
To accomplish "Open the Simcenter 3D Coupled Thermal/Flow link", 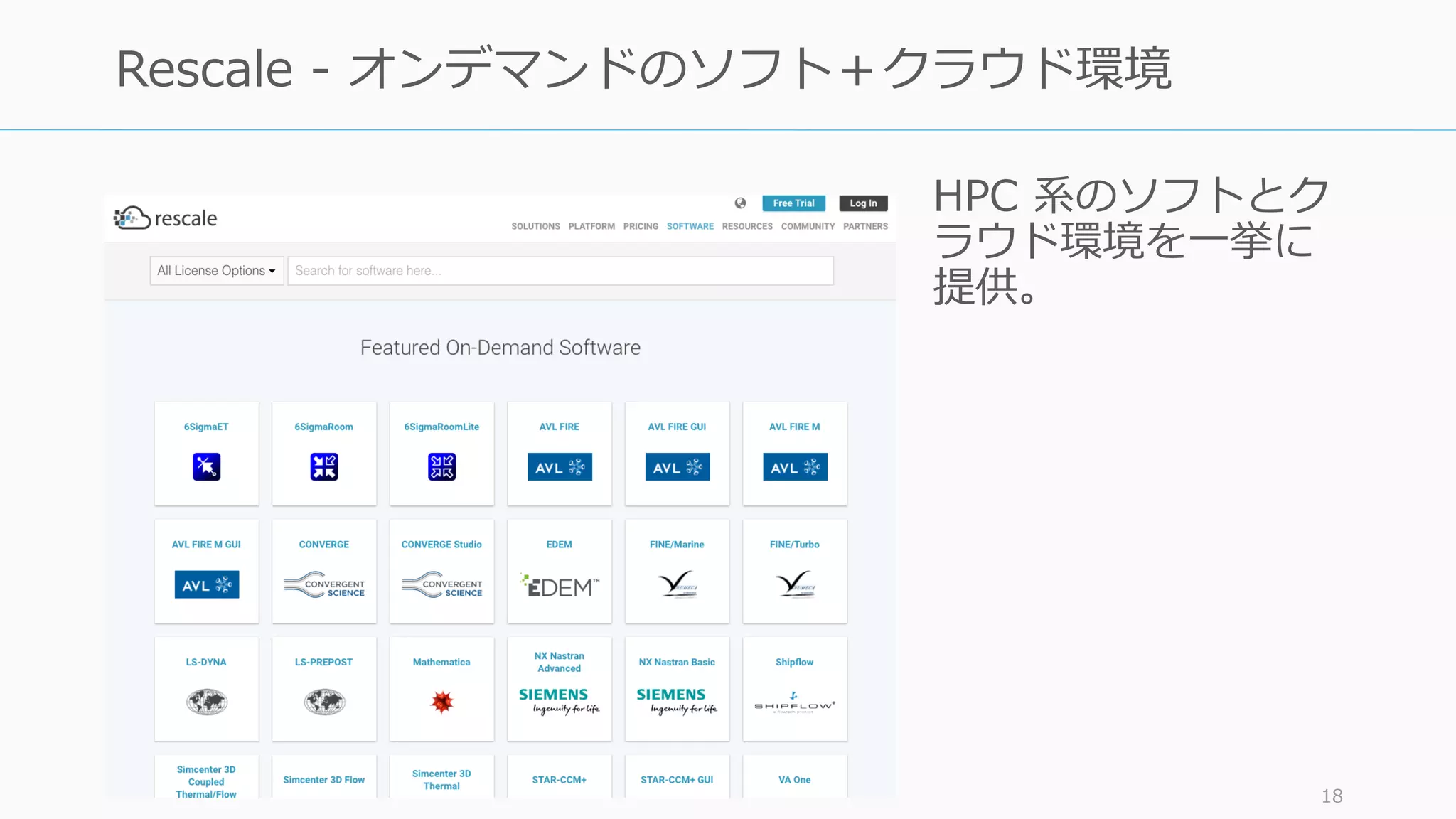I will tap(206, 781).
